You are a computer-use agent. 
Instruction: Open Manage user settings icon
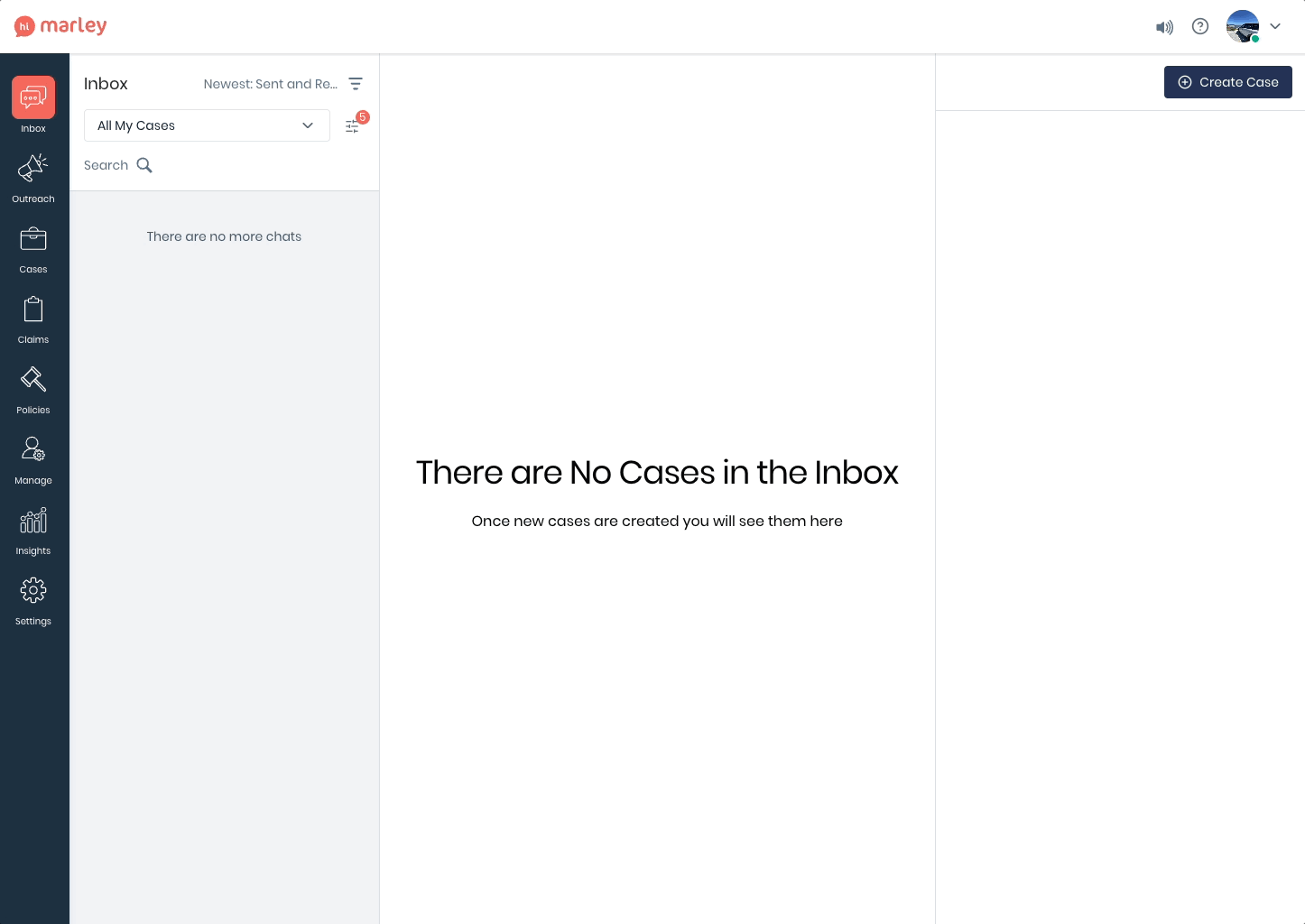tap(33, 449)
